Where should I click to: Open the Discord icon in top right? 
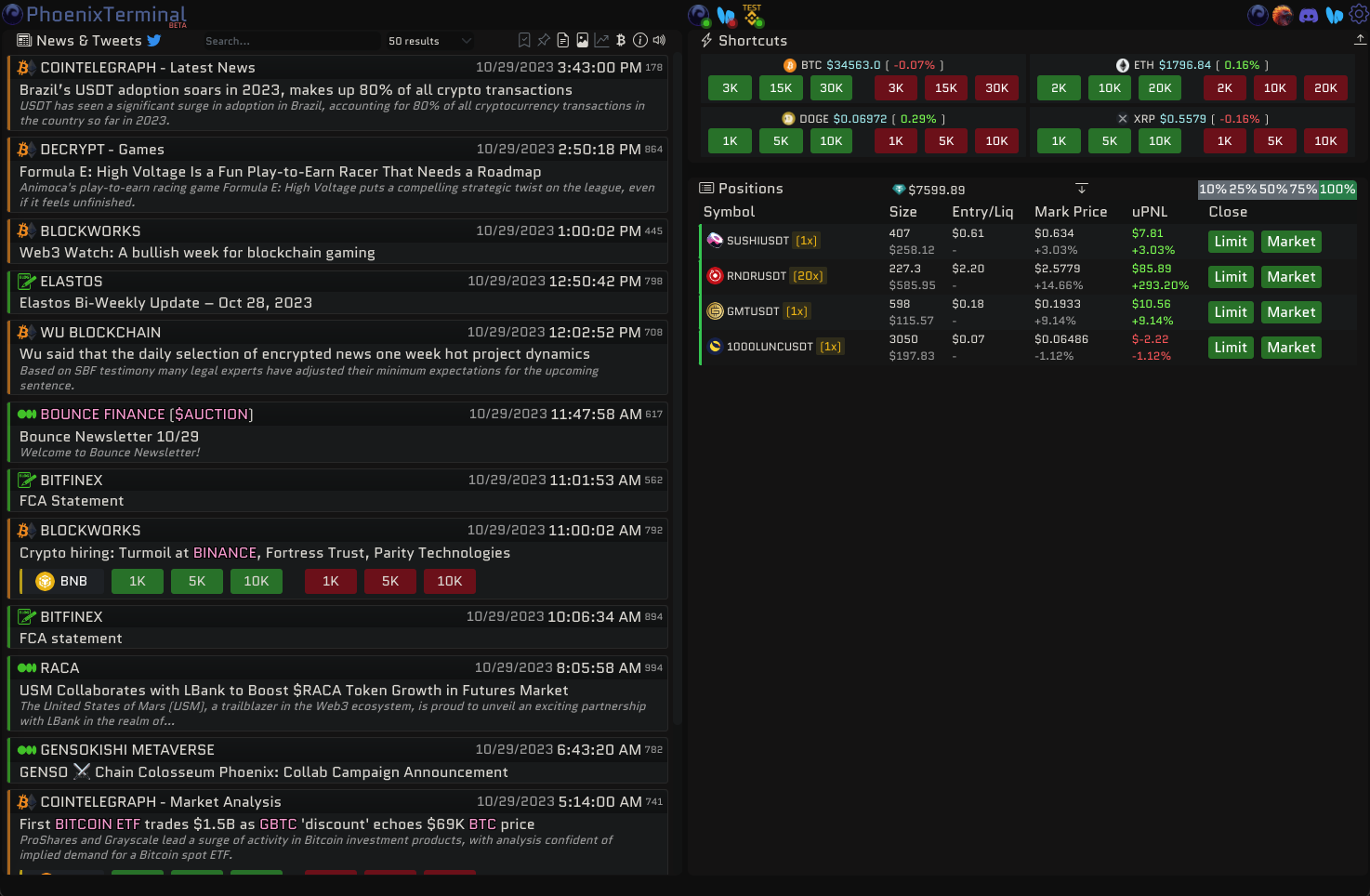[x=1309, y=16]
